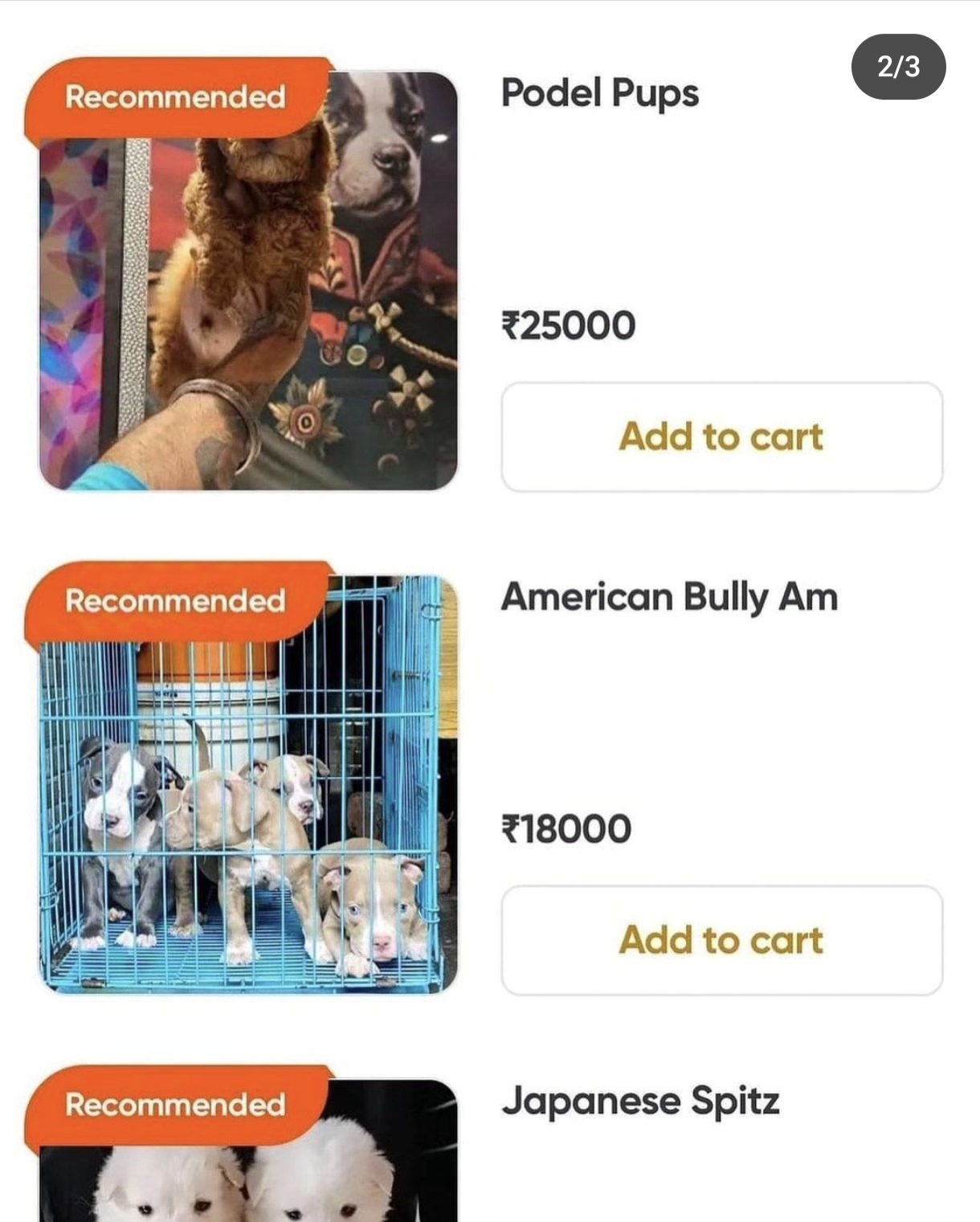The width and height of the screenshot is (980, 1222).
Task: Open the Japanese Spitz product photo
Action: pos(248,1150)
